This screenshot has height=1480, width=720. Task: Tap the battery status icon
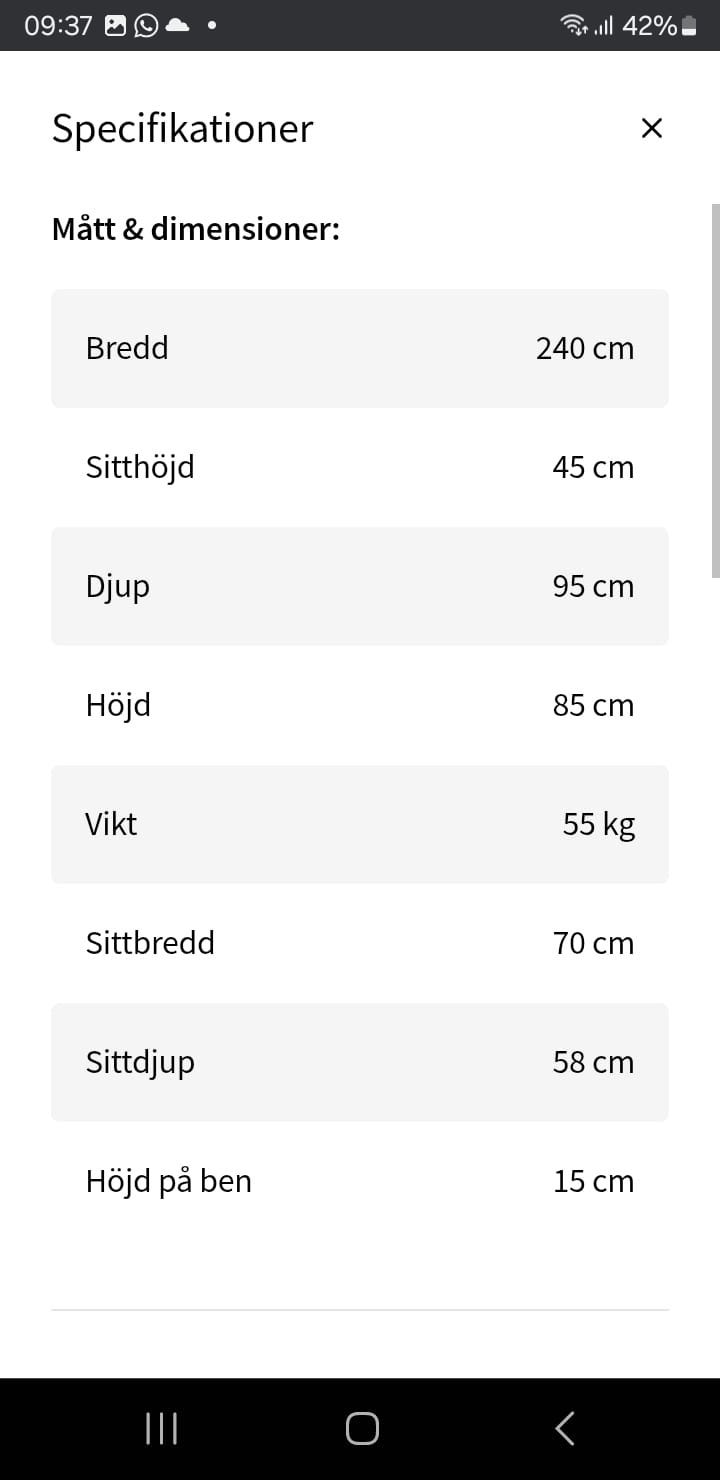pos(689,26)
